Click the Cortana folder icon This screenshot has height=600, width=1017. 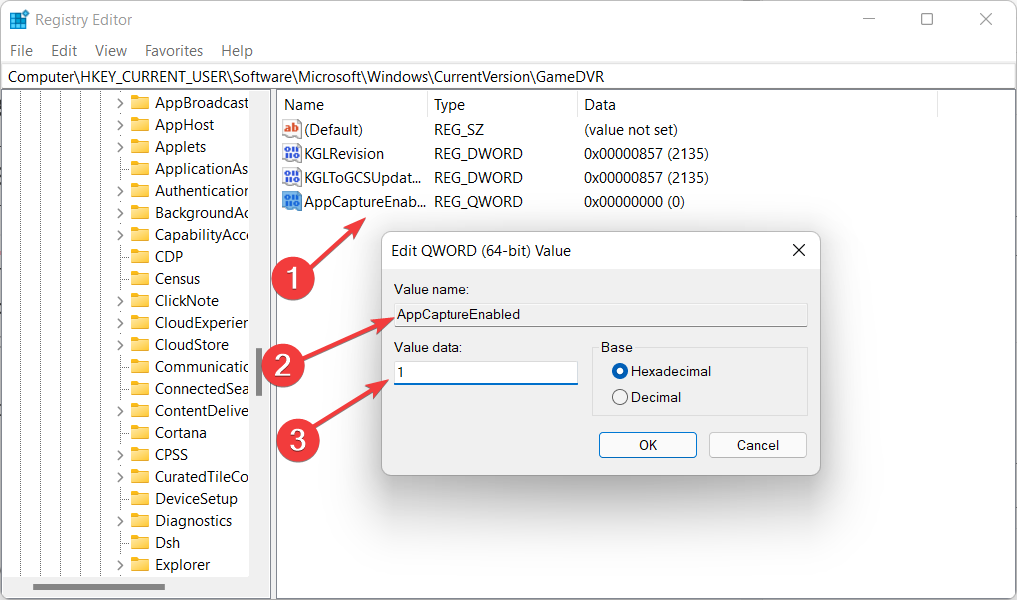click(140, 433)
